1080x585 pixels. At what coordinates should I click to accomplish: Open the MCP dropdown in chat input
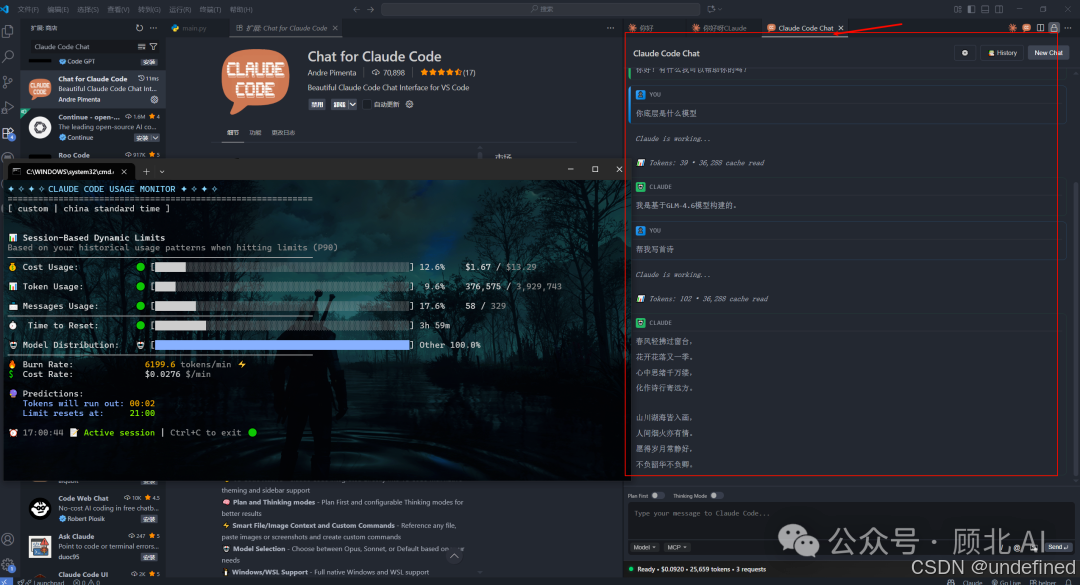(676, 547)
